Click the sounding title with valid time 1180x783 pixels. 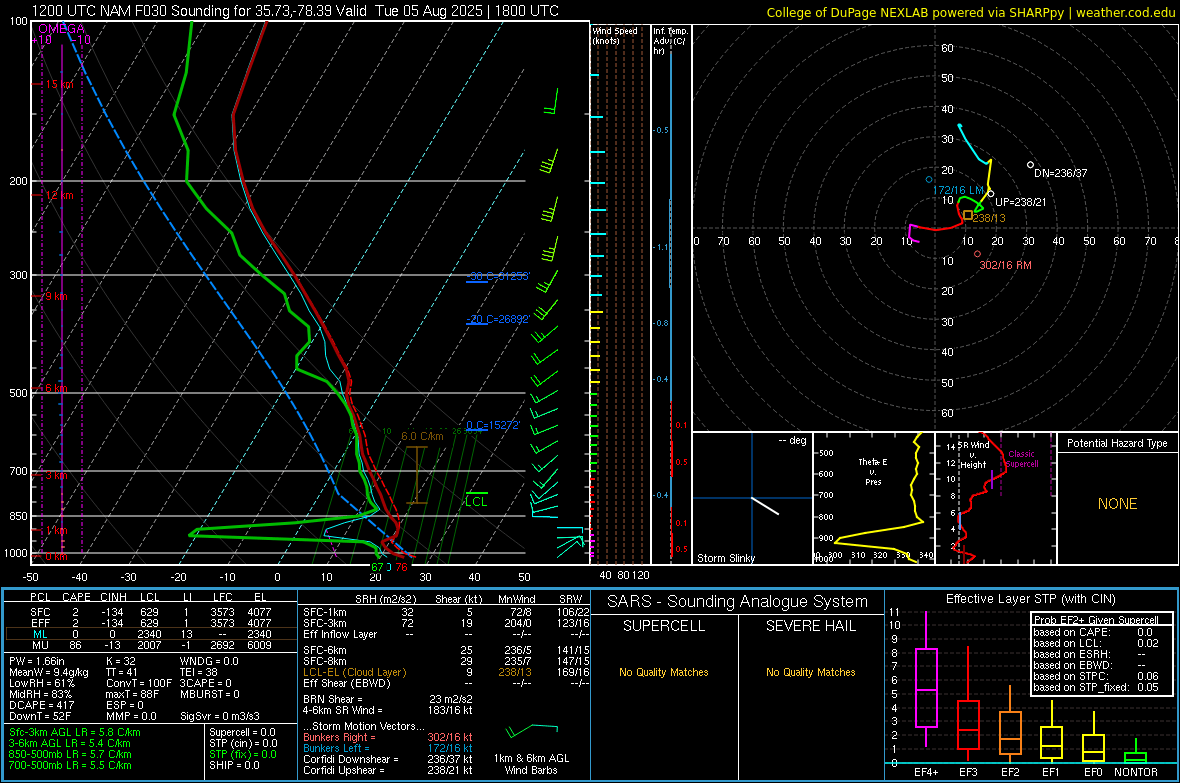pyautogui.click(x=295, y=11)
